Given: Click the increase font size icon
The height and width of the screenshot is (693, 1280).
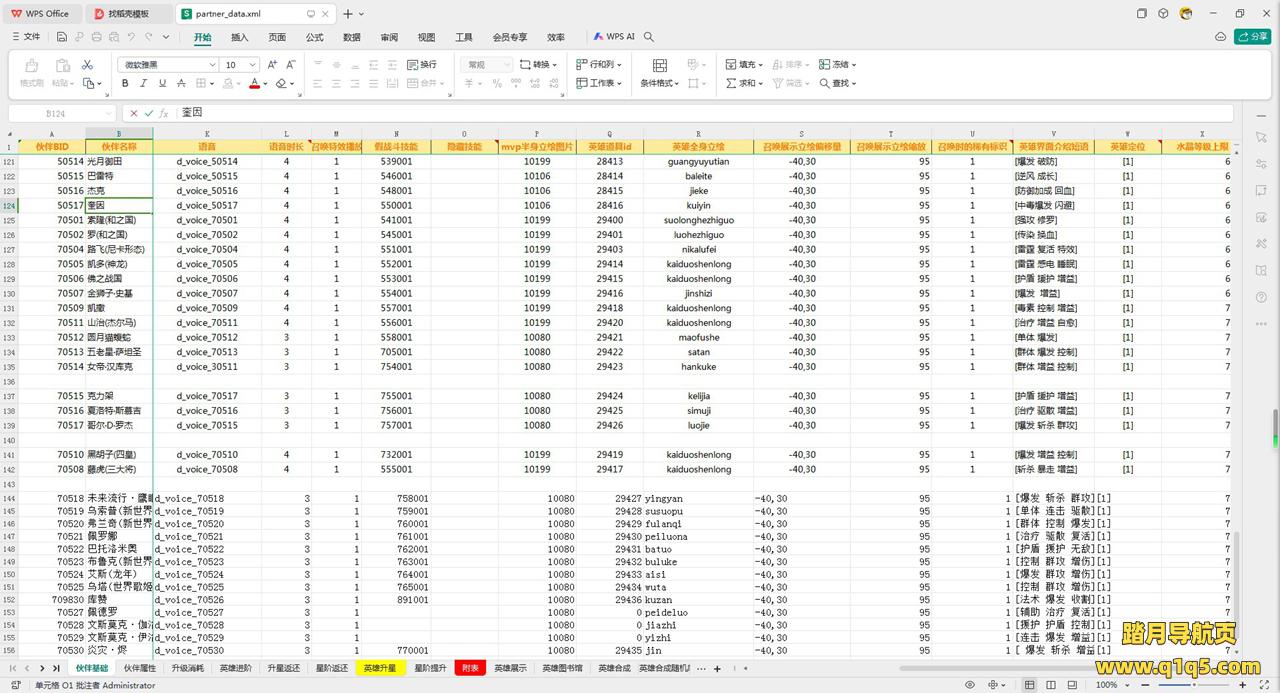Looking at the screenshot, I should click(x=273, y=65).
